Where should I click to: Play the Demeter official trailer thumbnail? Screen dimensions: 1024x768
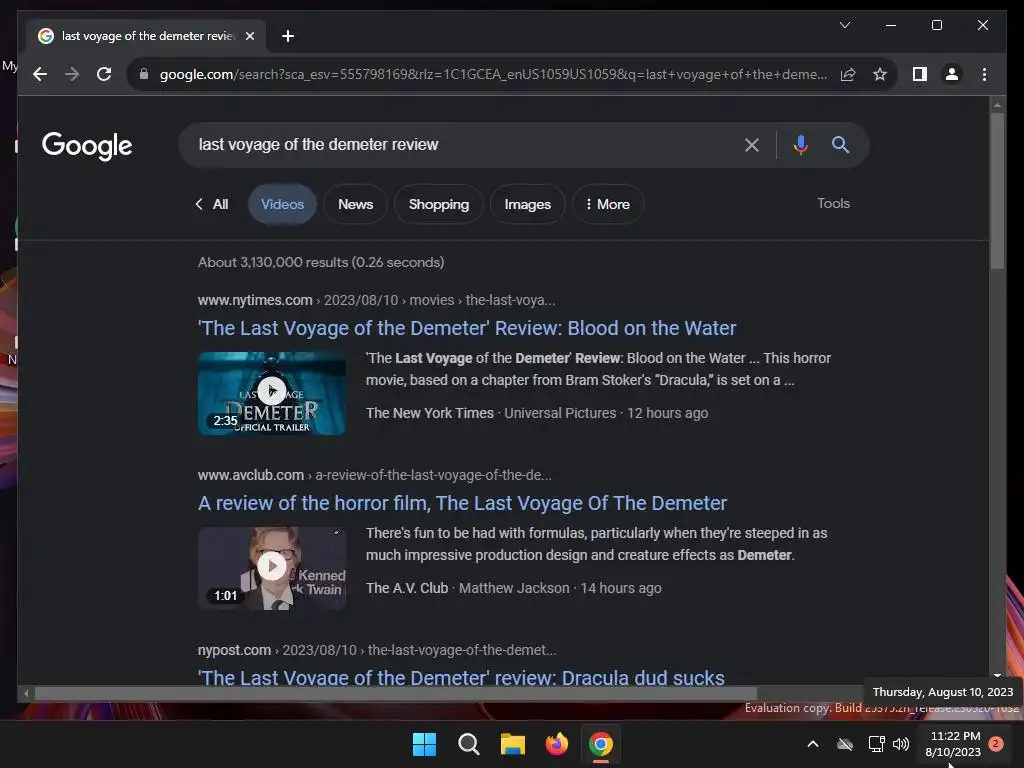coord(272,393)
